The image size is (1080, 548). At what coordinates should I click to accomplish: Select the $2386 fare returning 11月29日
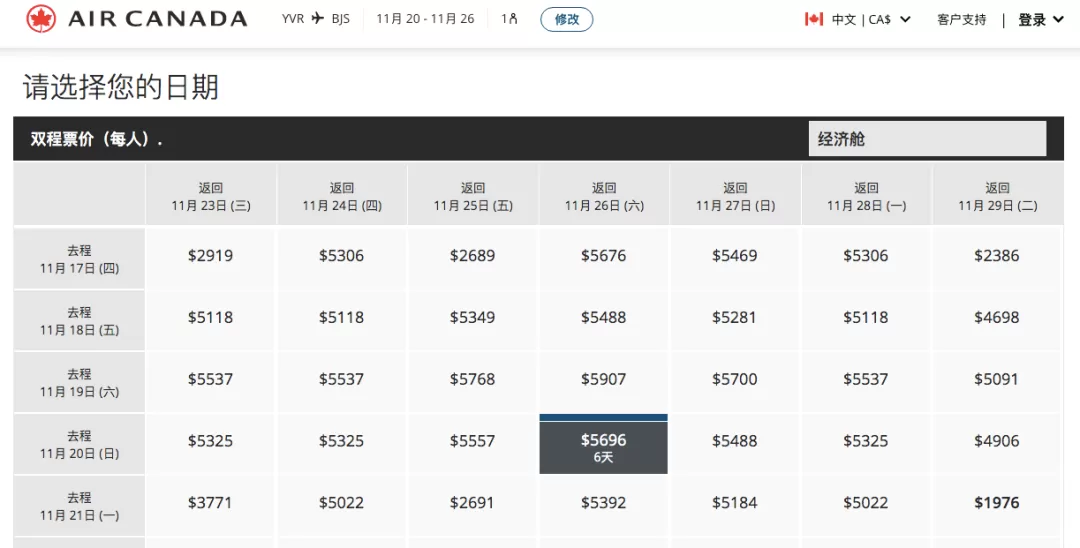tap(997, 256)
